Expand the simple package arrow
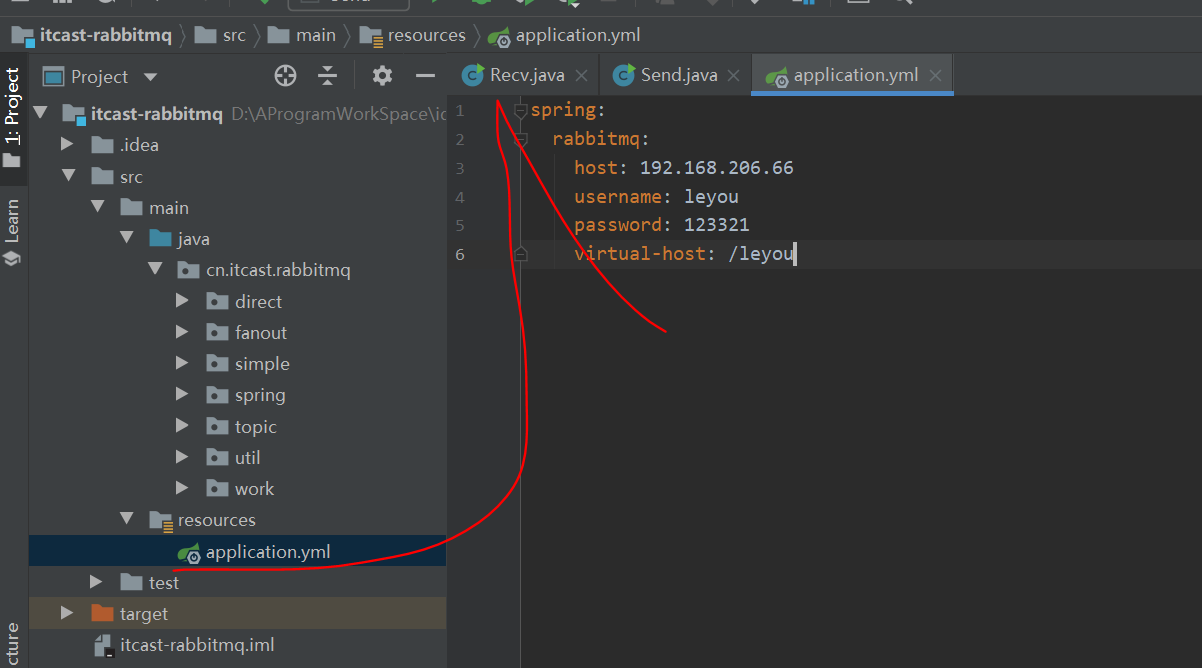Image resolution: width=1202 pixels, height=668 pixels. point(182,364)
